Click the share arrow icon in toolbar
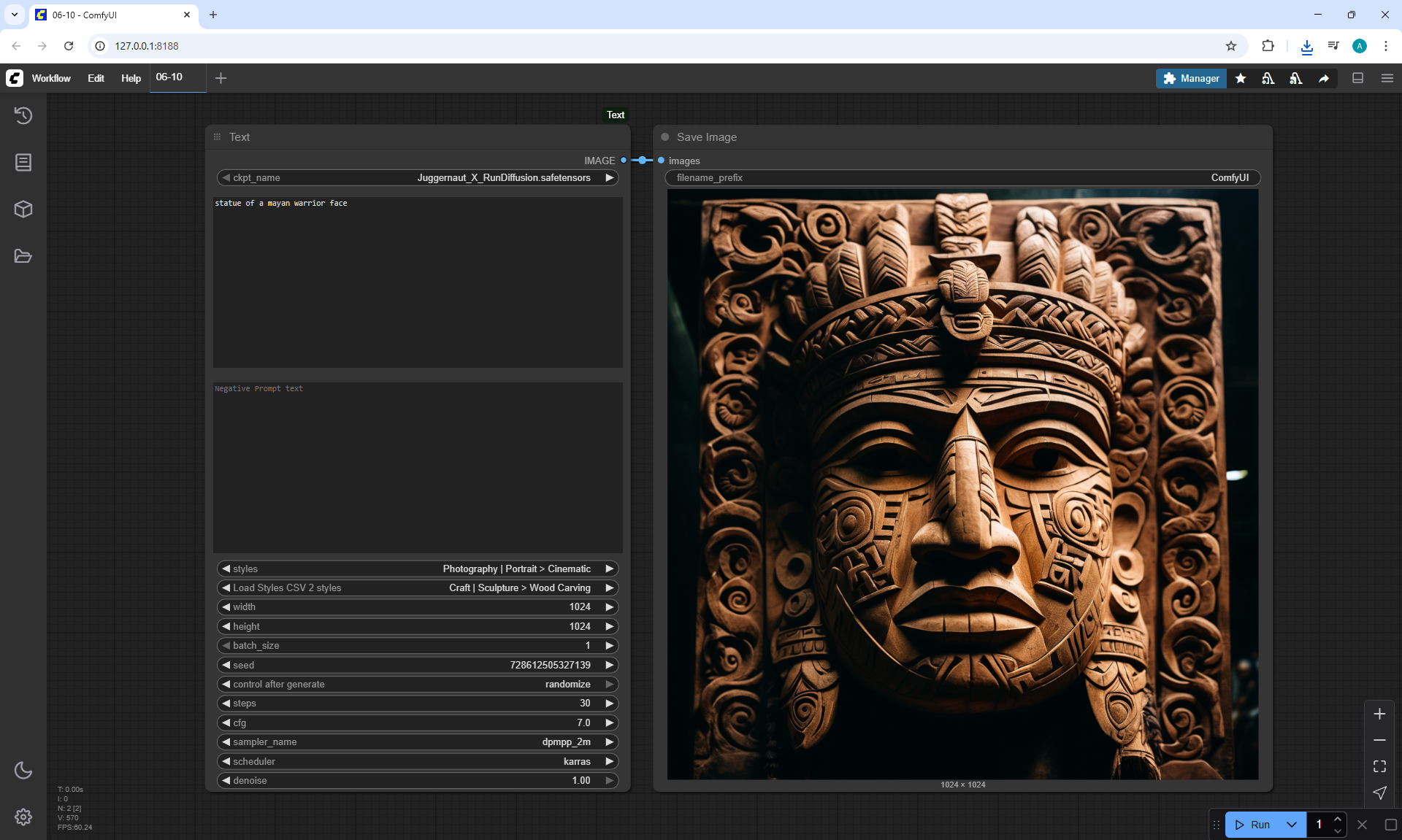The image size is (1402, 840). [x=1324, y=78]
